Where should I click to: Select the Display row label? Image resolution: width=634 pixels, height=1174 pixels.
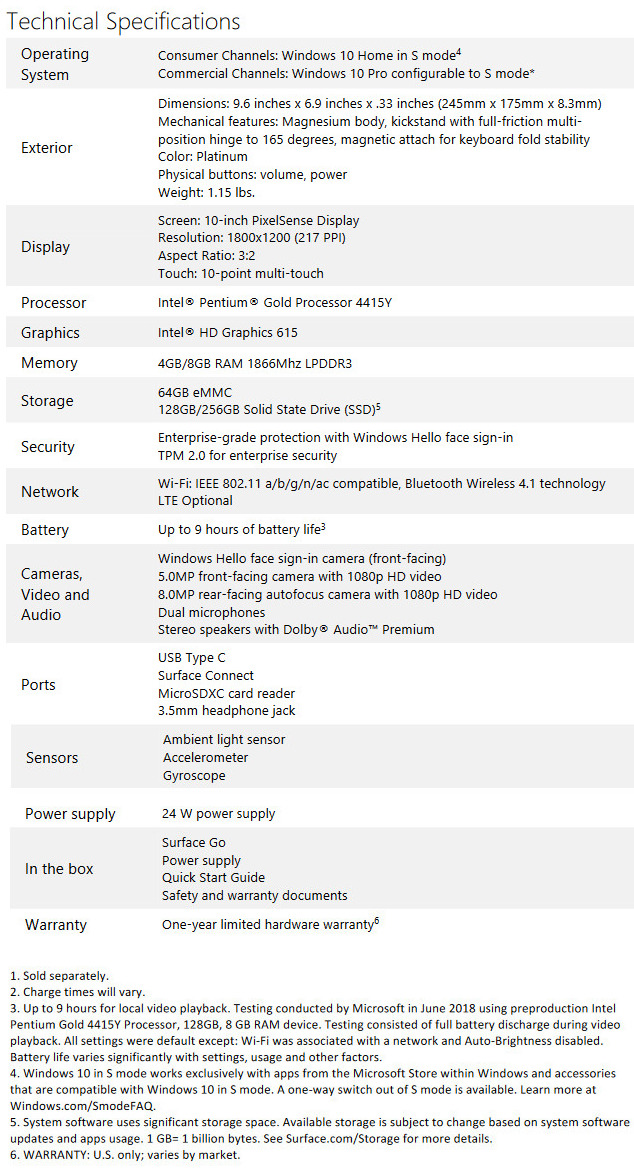(46, 247)
